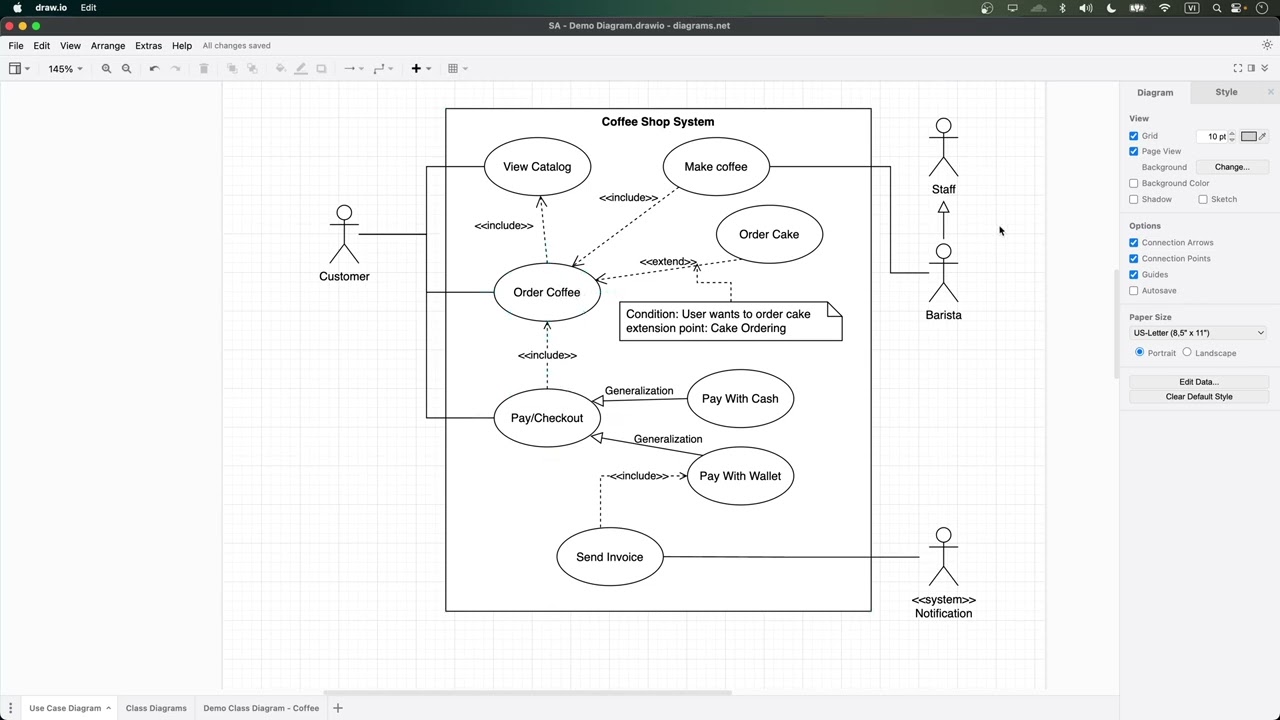The image size is (1280, 720).
Task: Open the pages menu with three dots
Action: pos(10,708)
